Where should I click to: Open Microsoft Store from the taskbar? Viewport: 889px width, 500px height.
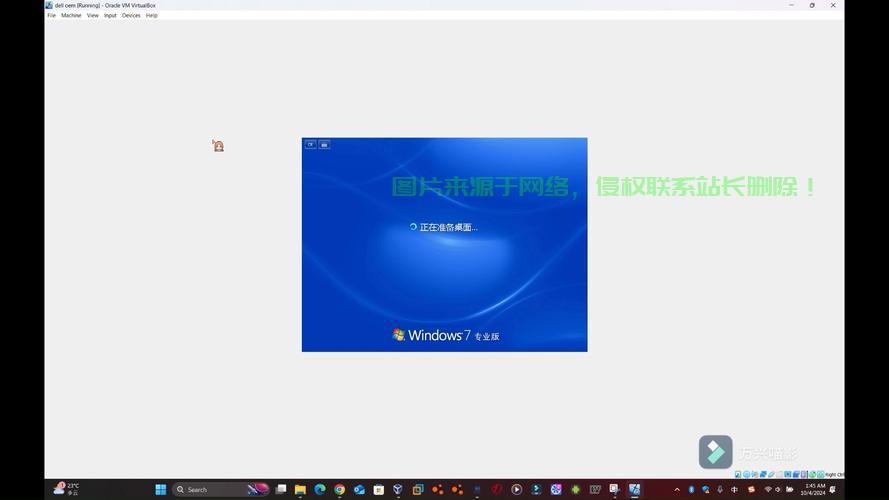pos(379,489)
